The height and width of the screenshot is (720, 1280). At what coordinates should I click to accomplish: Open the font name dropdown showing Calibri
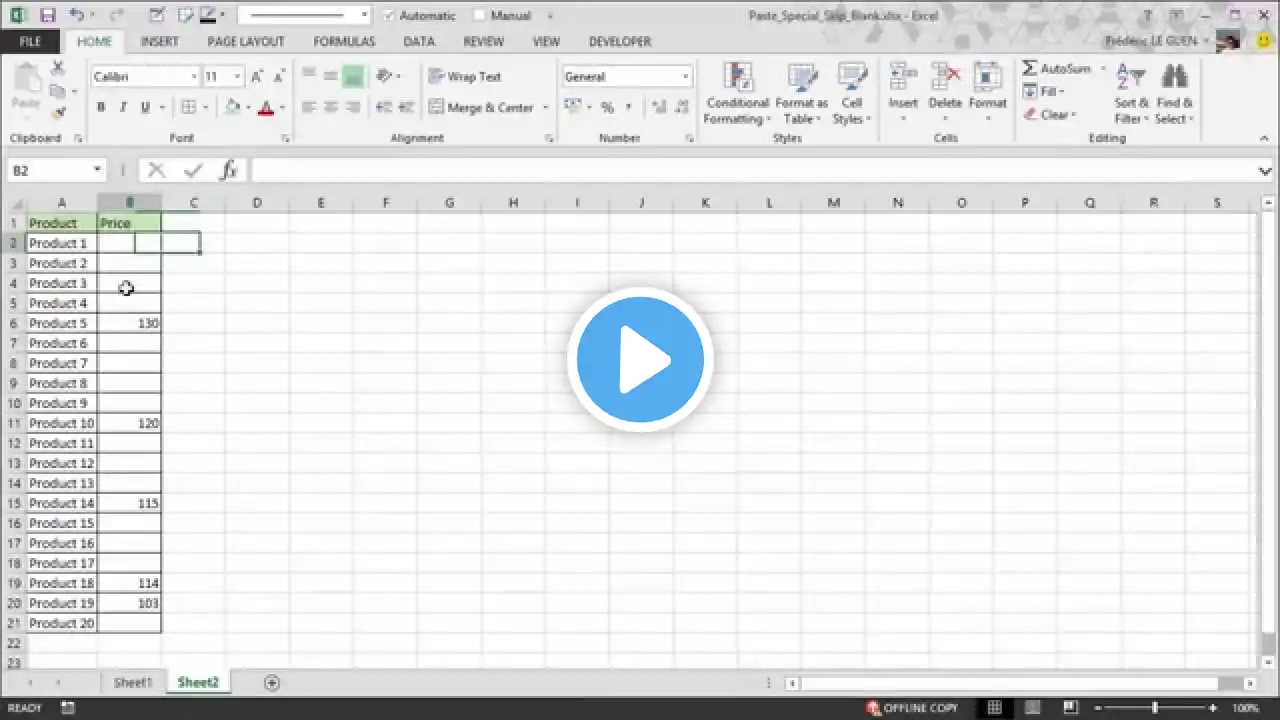[x=194, y=77]
